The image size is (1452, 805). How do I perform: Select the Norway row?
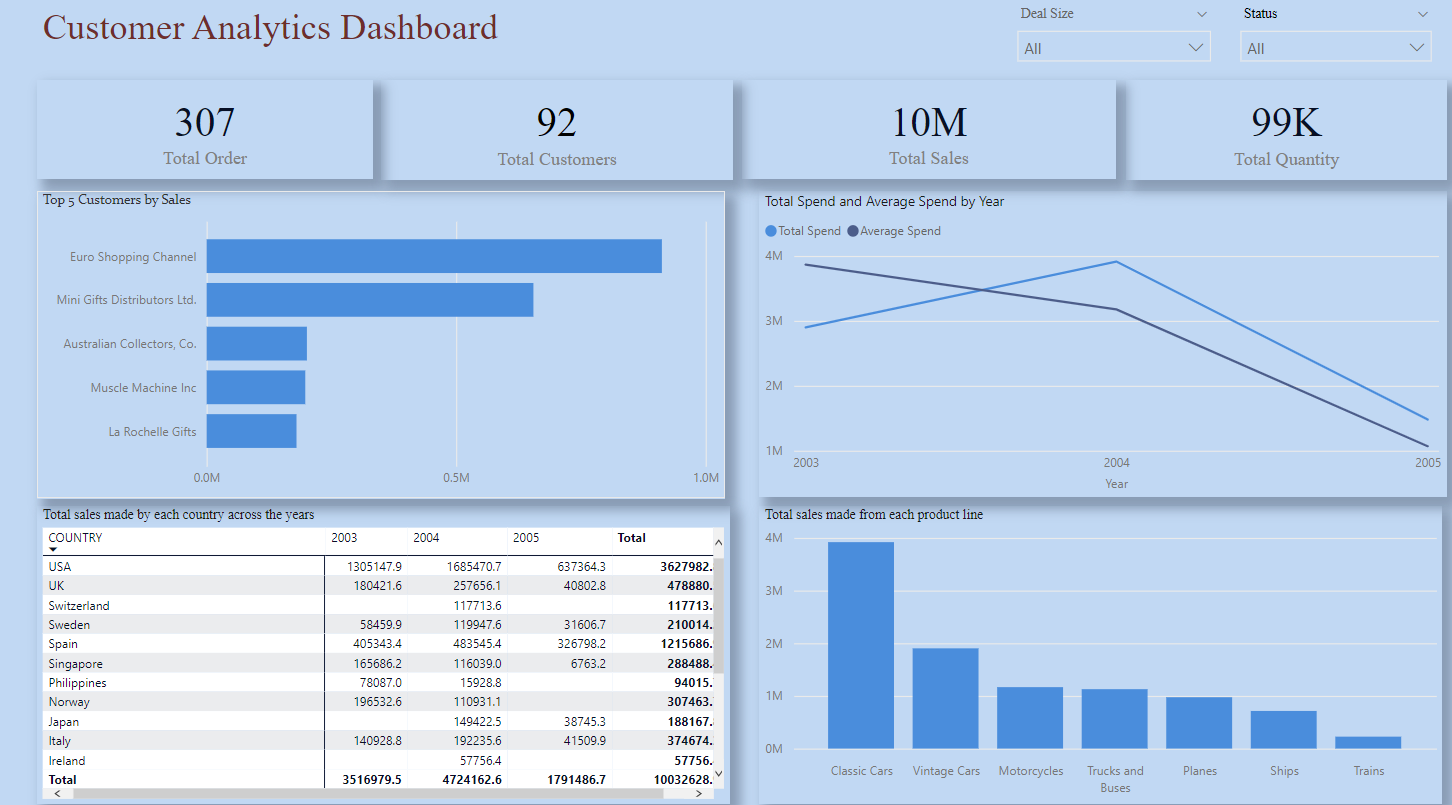(x=378, y=702)
